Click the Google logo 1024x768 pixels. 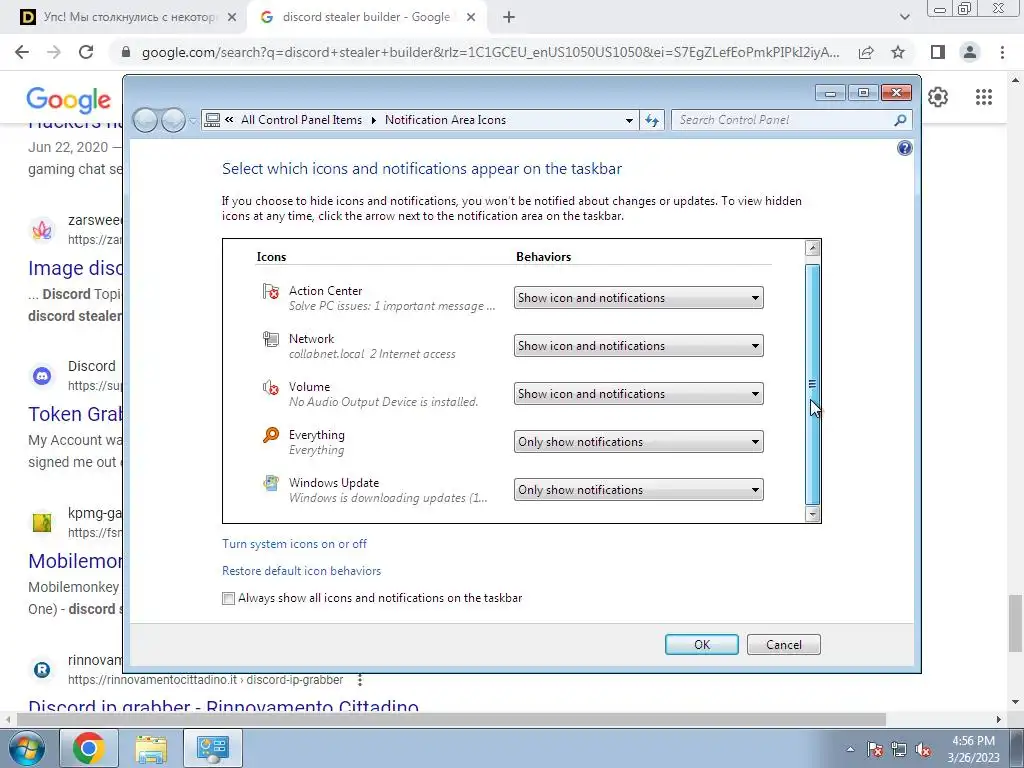click(69, 100)
